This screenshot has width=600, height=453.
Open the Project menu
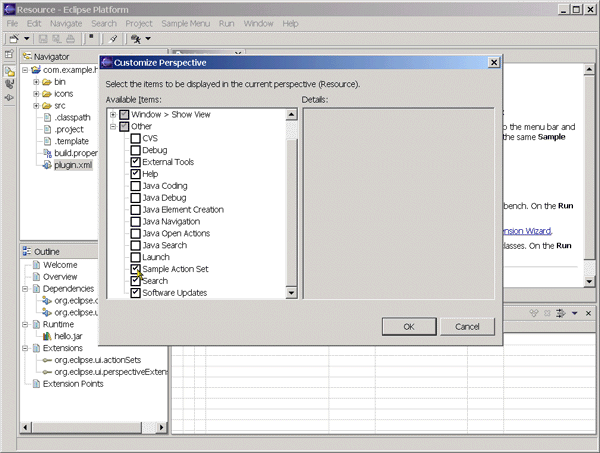(139, 24)
